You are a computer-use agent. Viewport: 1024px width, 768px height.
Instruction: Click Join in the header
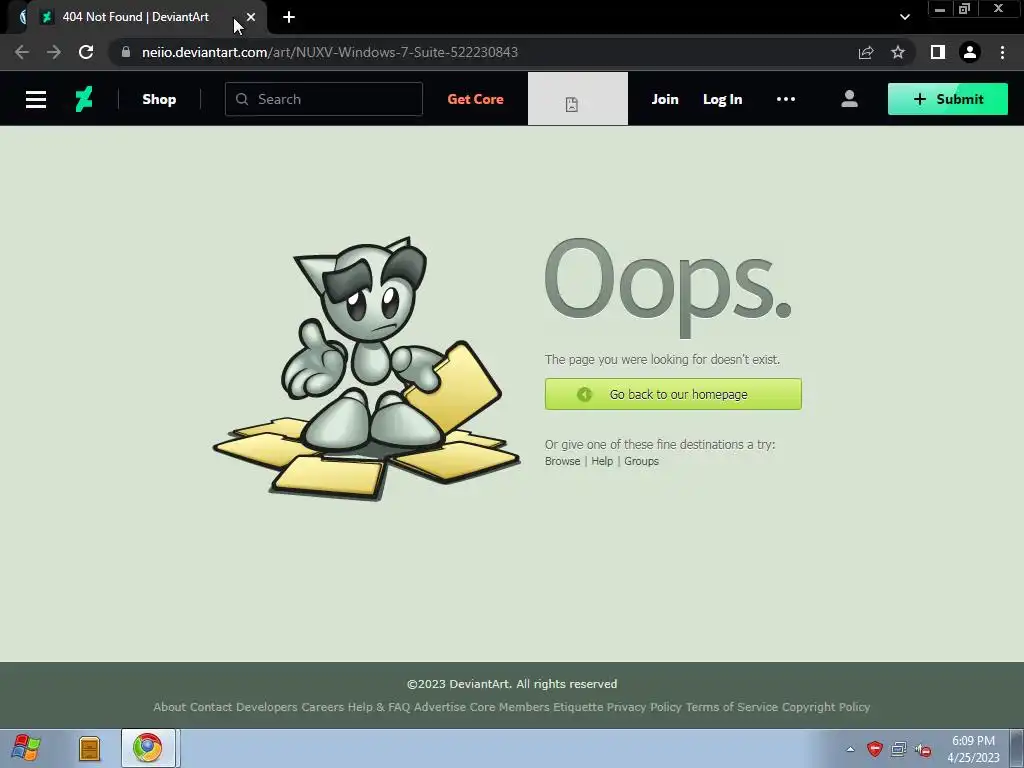pos(665,99)
